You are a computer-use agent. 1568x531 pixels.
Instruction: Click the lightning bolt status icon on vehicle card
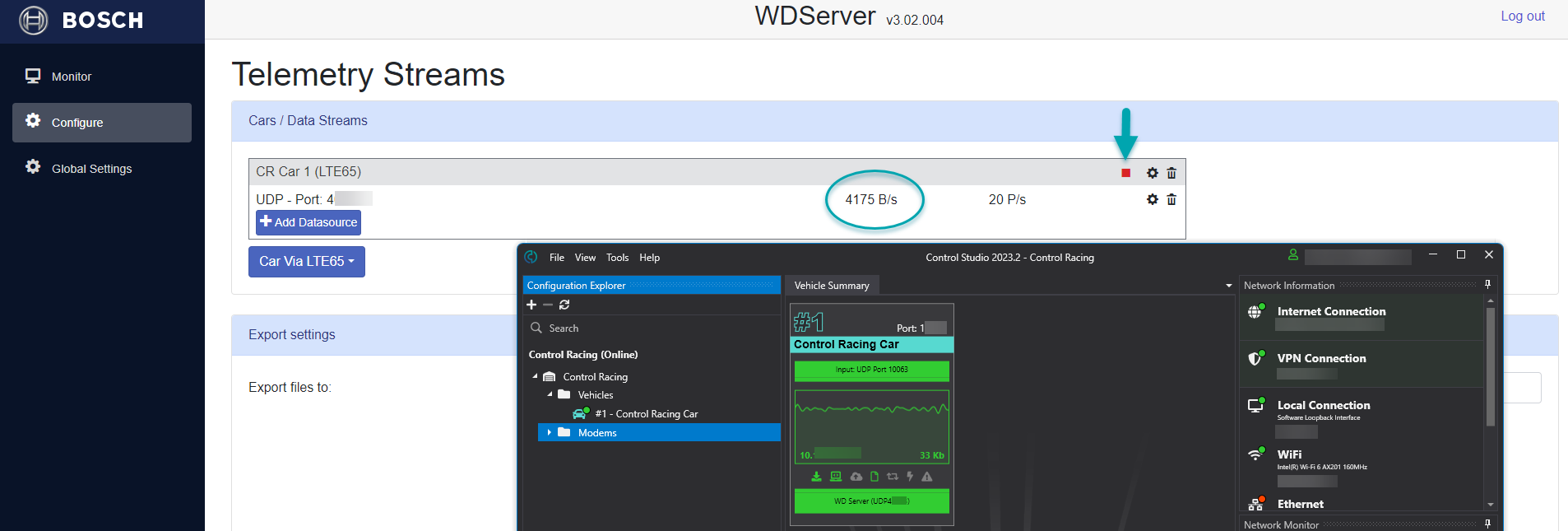point(910,477)
